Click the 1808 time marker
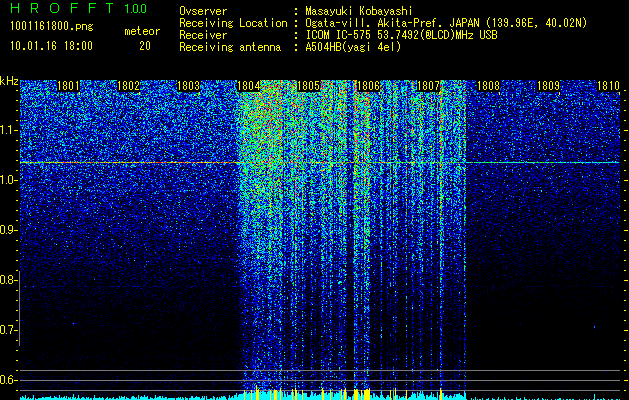 point(488,86)
